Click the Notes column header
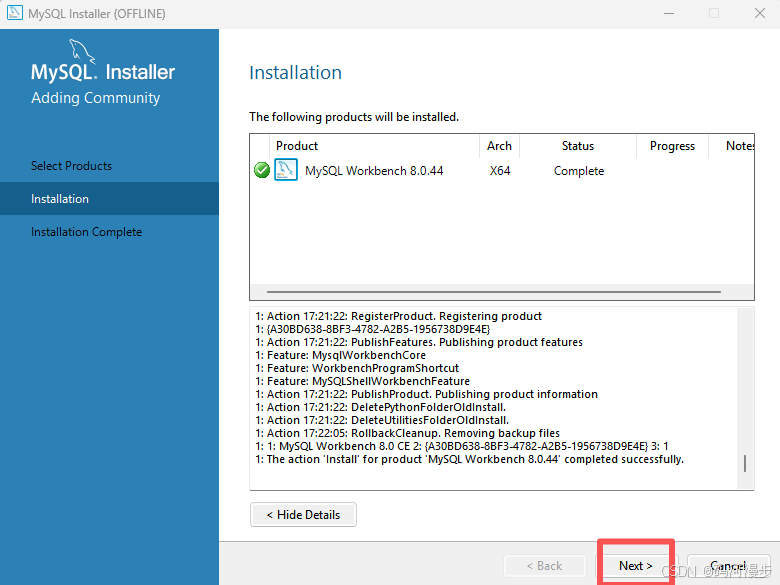The image size is (780, 585). pyautogui.click(x=732, y=146)
